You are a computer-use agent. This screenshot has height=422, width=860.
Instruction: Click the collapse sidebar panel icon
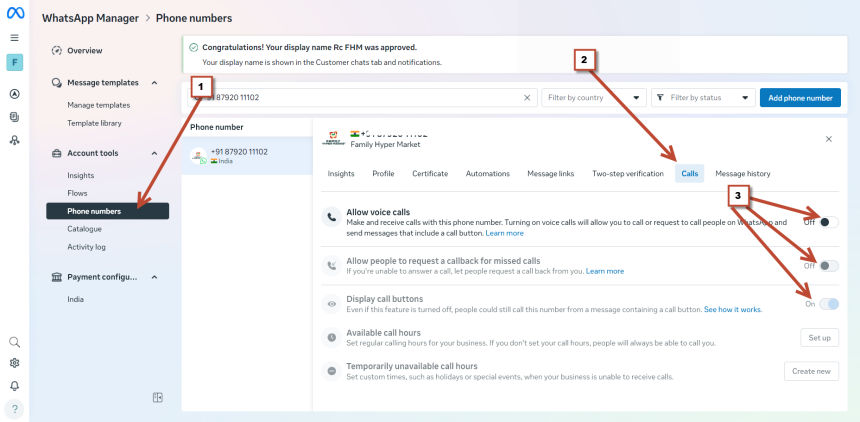pyautogui.click(x=157, y=398)
